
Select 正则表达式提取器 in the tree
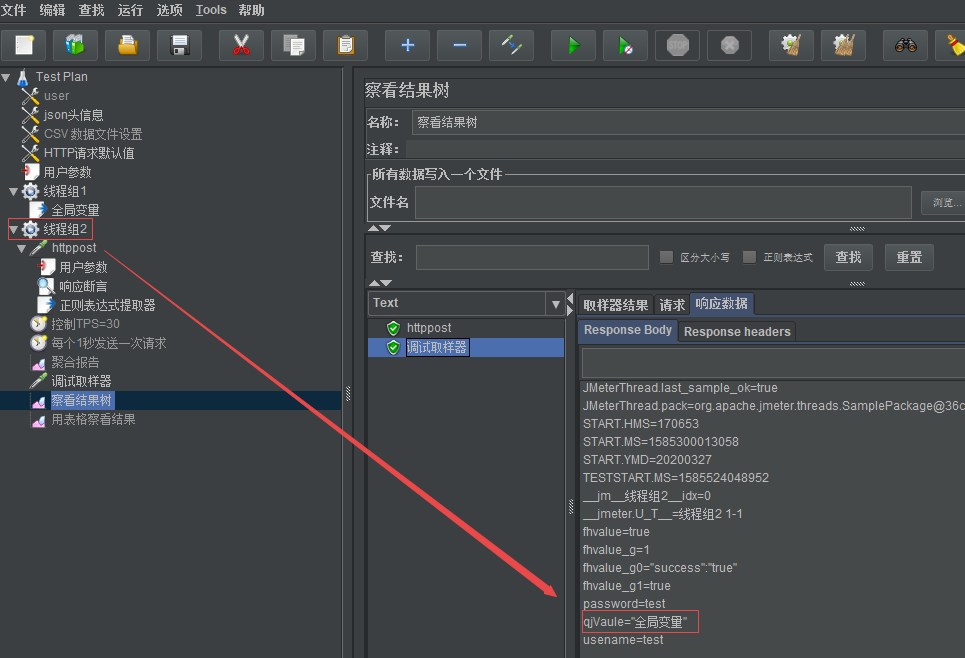(107, 305)
